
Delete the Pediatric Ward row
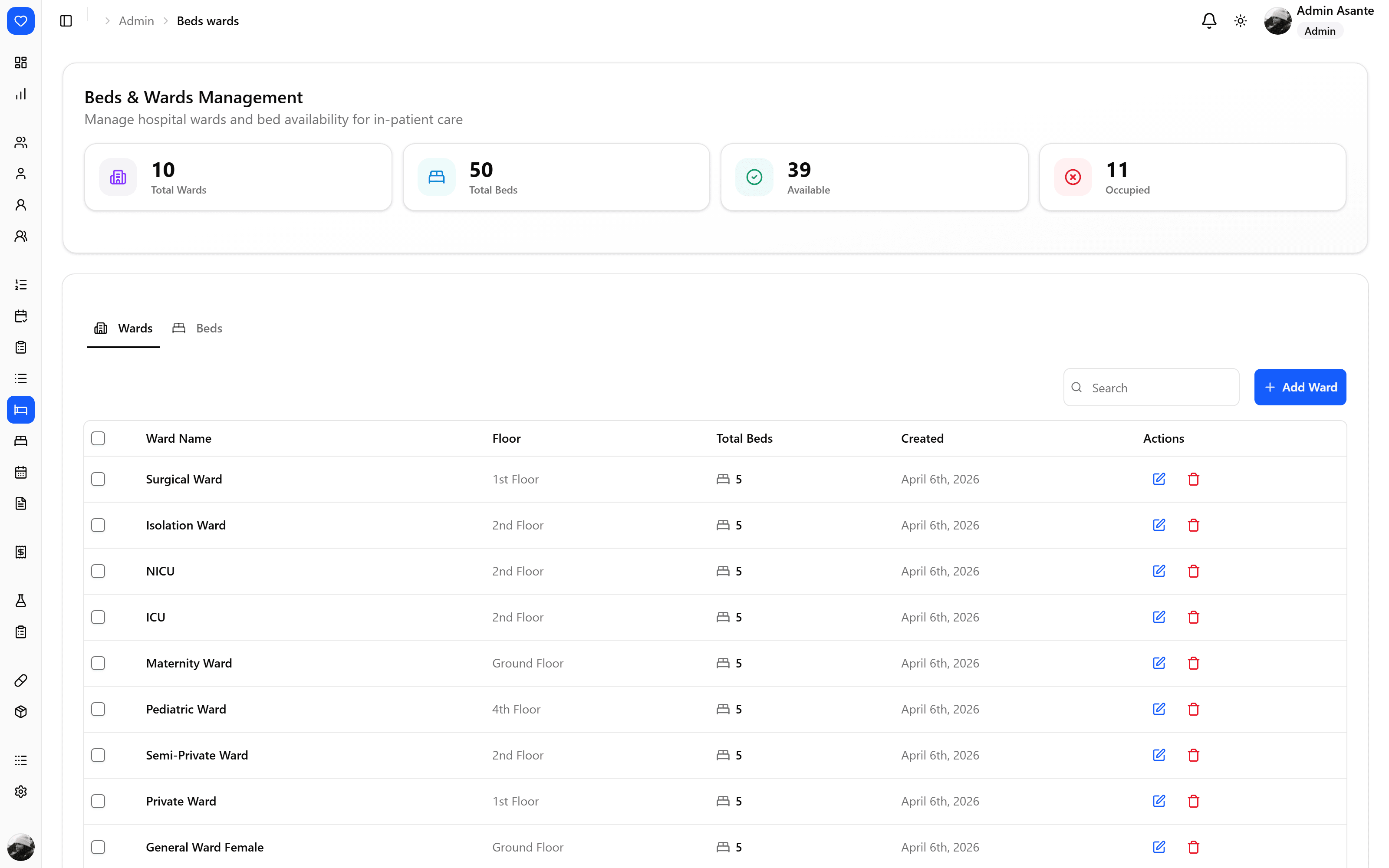pyautogui.click(x=1193, y=710)
